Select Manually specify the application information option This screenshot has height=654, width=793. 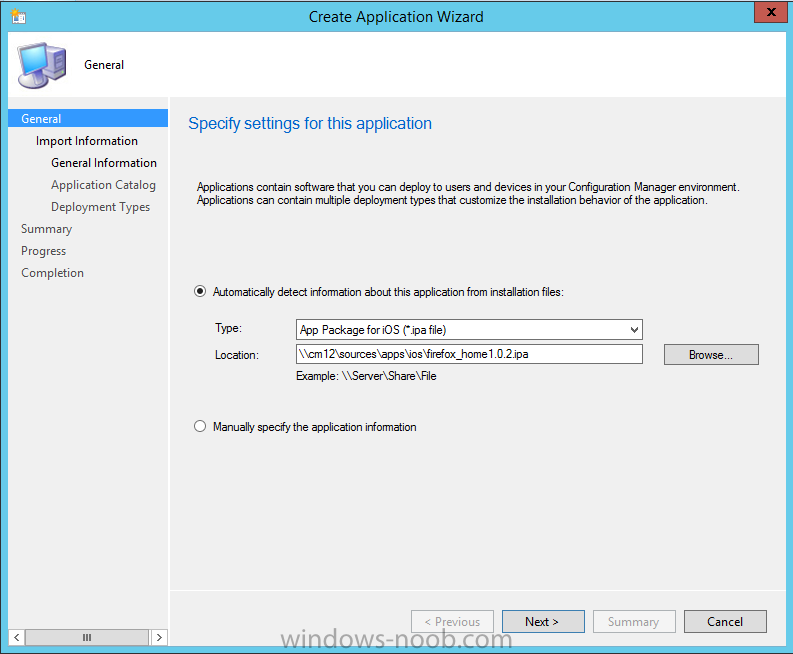coord(200,426)
